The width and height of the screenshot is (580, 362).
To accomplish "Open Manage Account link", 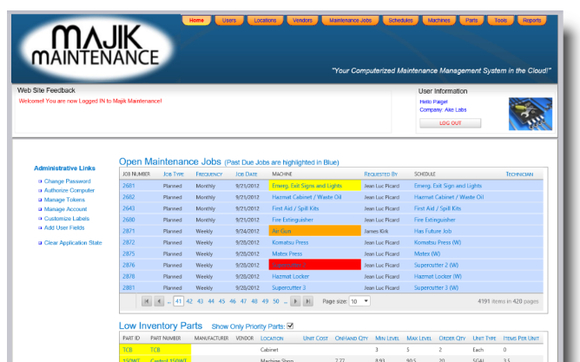I will pyautogui.click(x=65, y=209).
